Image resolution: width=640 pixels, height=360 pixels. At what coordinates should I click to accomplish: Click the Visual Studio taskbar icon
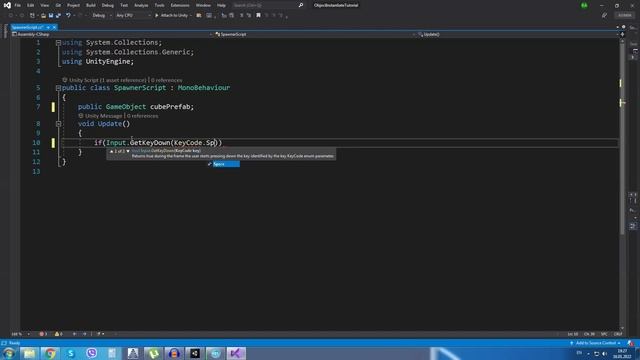[x=236, y=353]
